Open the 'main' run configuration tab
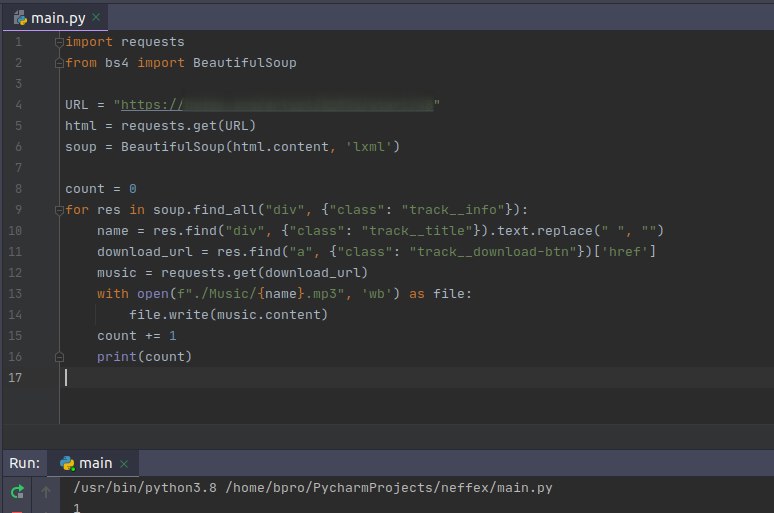Image resolution: width=774 pixels, height=513 pixels. click(96, 463)
